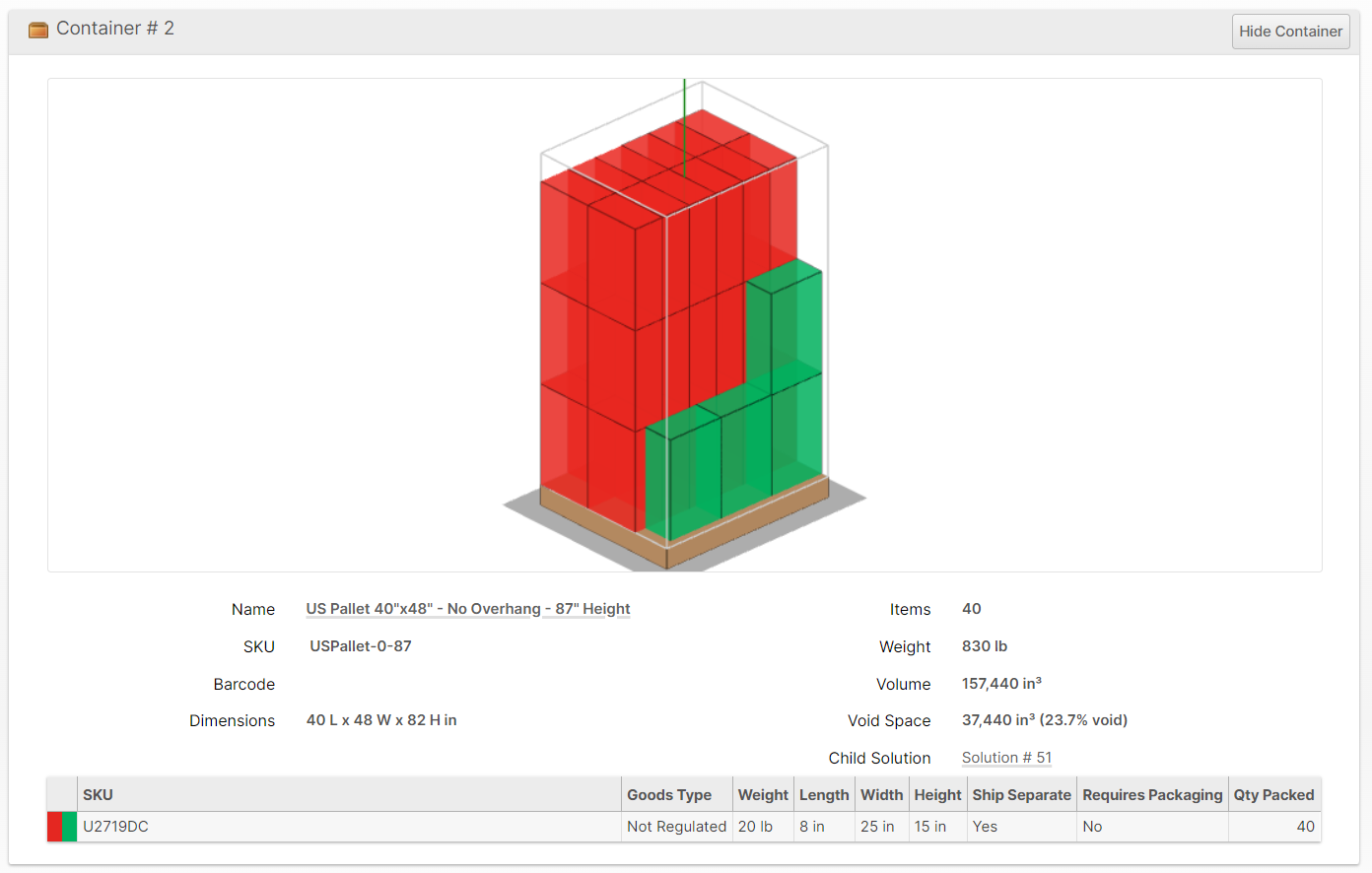Click the Container # 2 panel title

coord(115,29)
